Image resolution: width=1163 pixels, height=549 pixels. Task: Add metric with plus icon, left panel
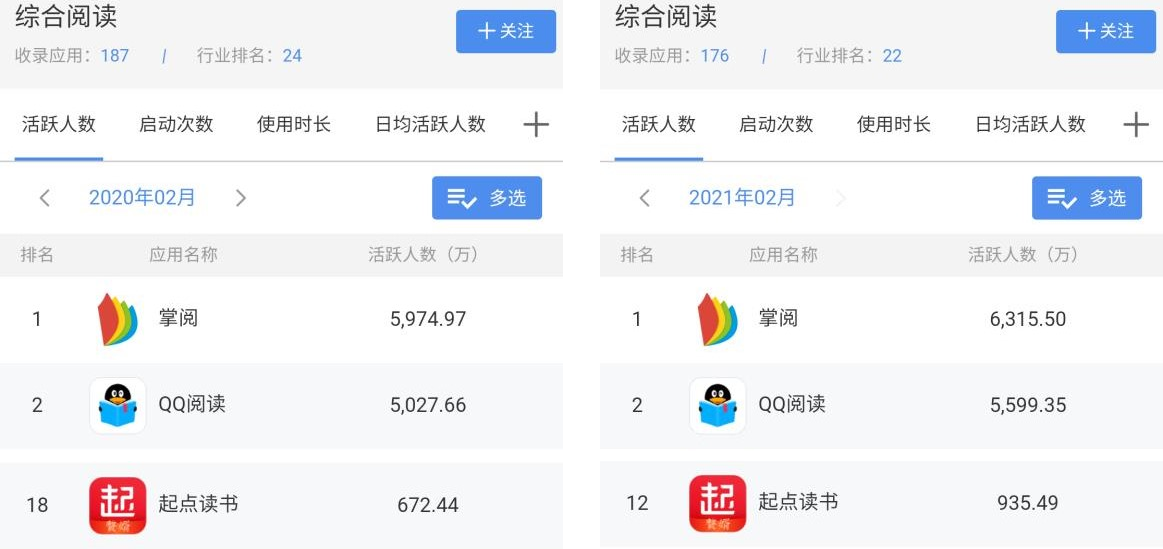point(536,125)
